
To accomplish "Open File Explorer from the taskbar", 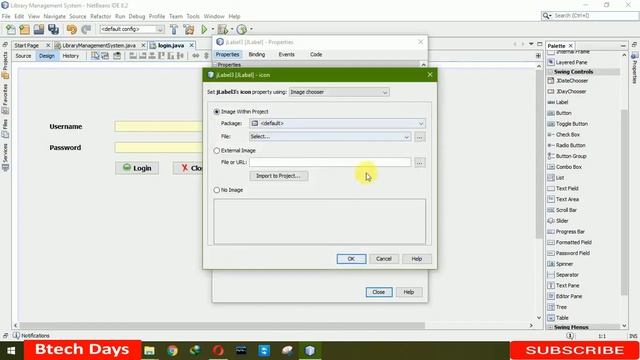I will 149,351.
